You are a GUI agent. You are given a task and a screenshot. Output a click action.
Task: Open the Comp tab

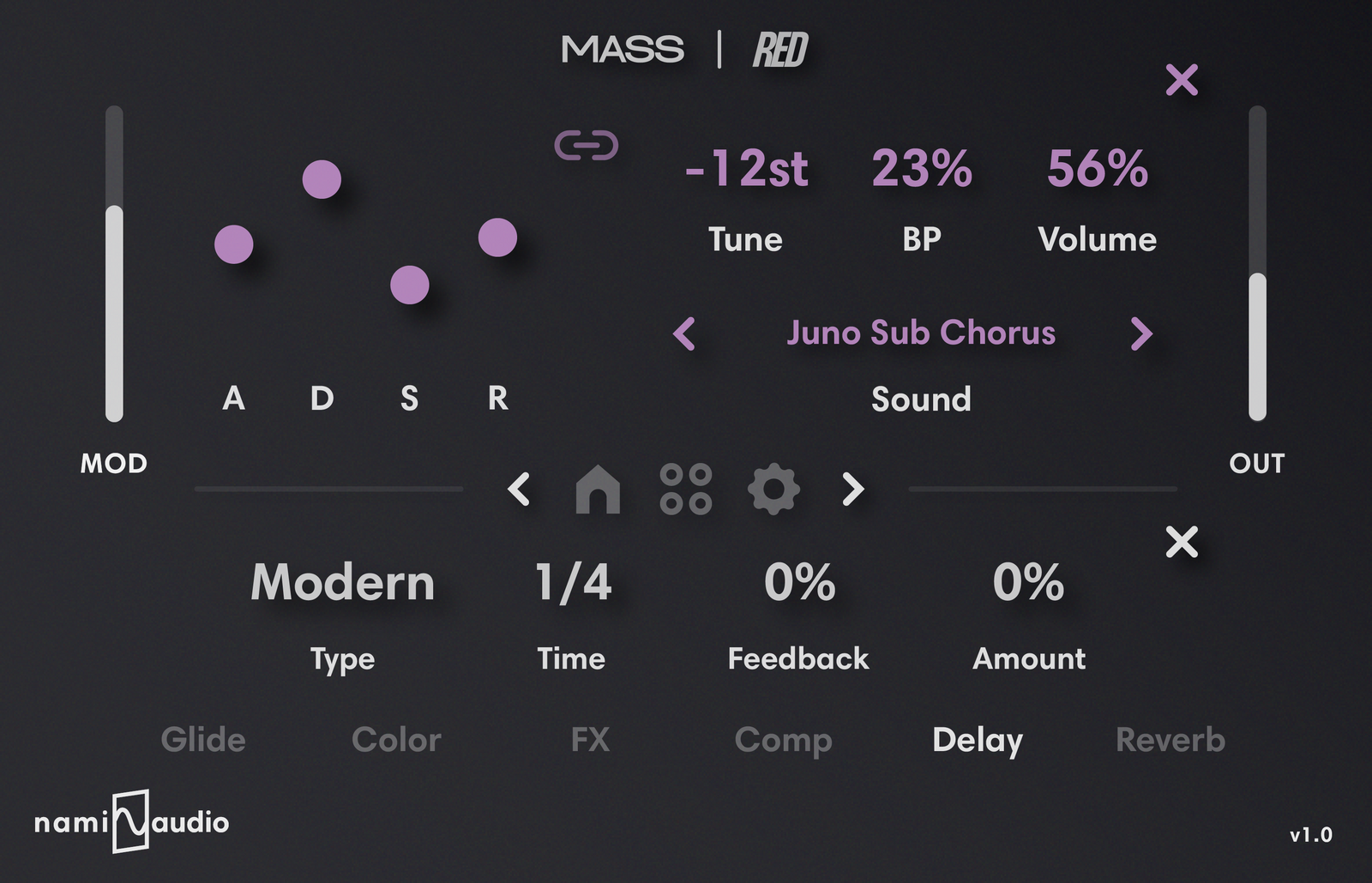pos(785,739)
